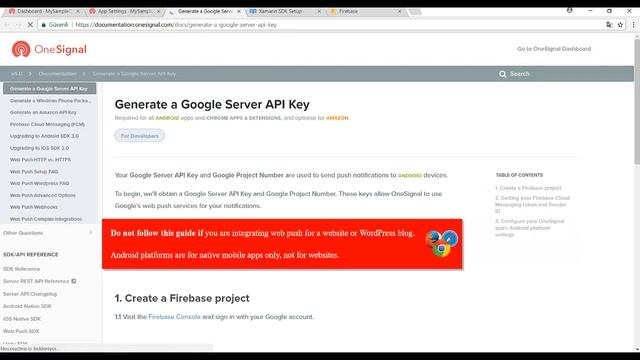
Task: Click the green android word in first paragraph
Action: 409,176
